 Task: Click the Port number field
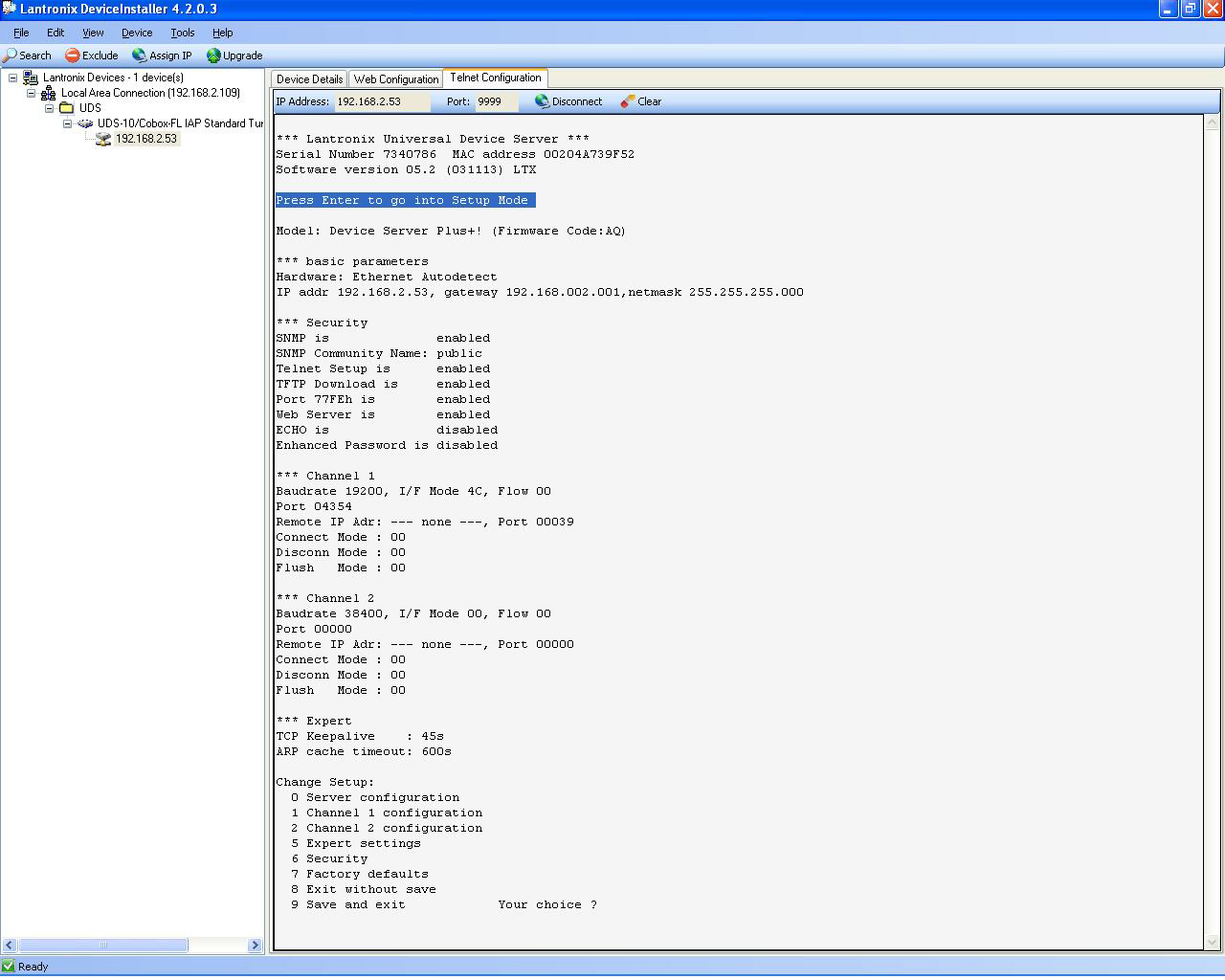(496, 101)
